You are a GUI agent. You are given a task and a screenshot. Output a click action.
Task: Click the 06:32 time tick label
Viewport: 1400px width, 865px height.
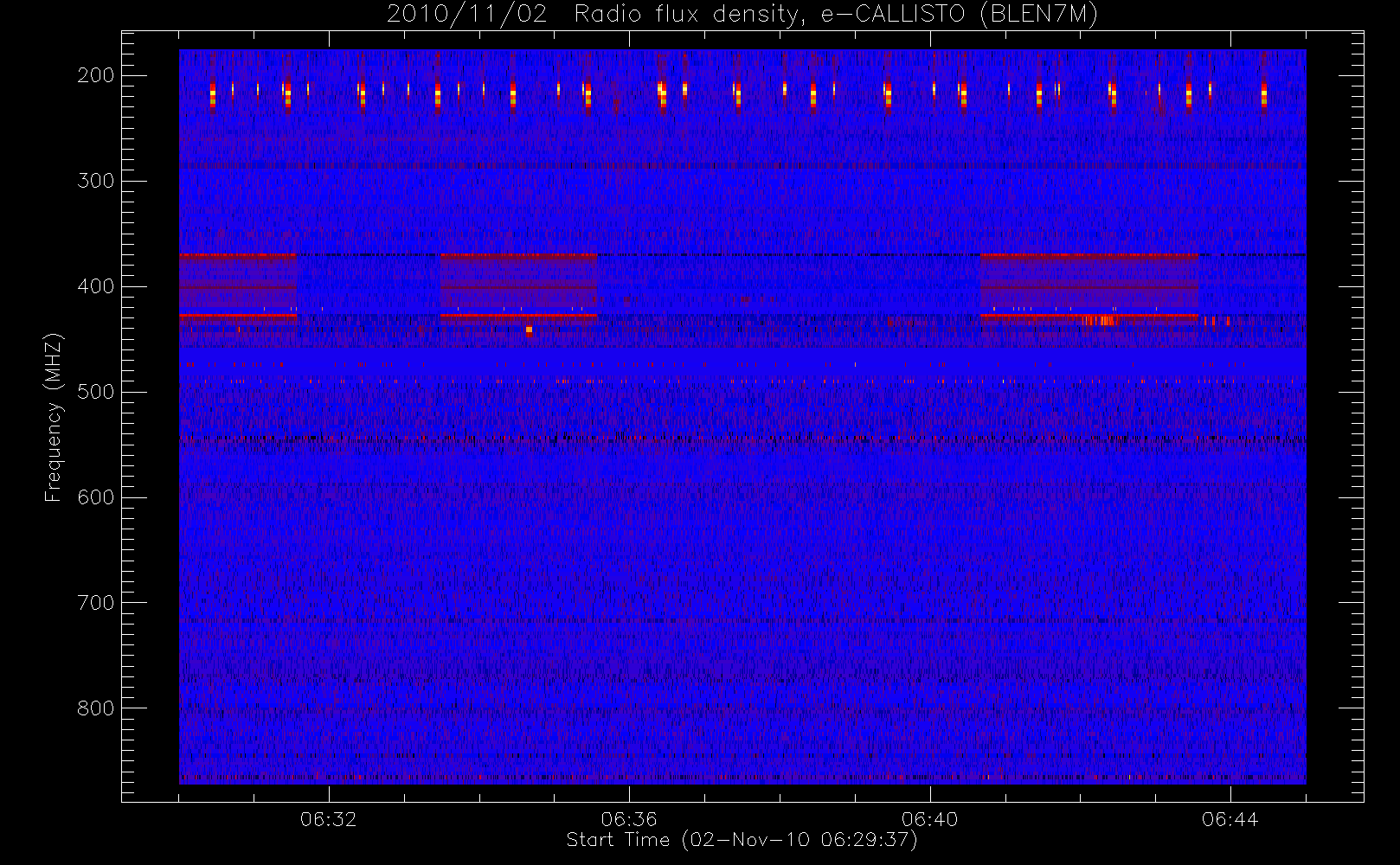coord(329,819)
